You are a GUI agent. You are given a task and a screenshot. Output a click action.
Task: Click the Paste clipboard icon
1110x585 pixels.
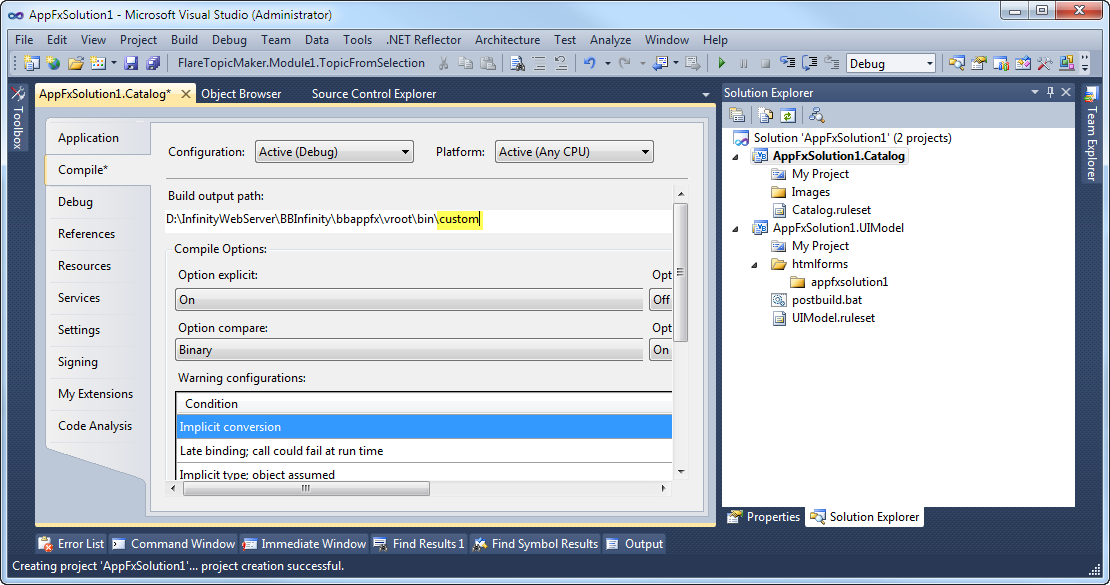[x=488, y=63]
